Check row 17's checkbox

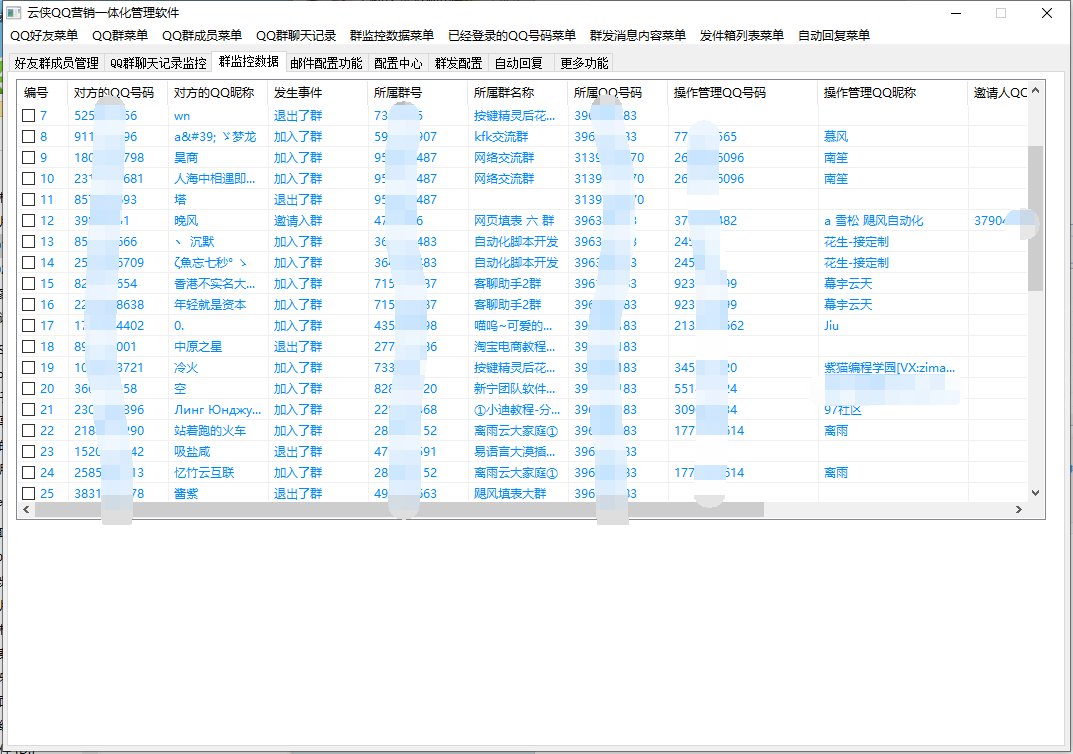coord(28,326)
